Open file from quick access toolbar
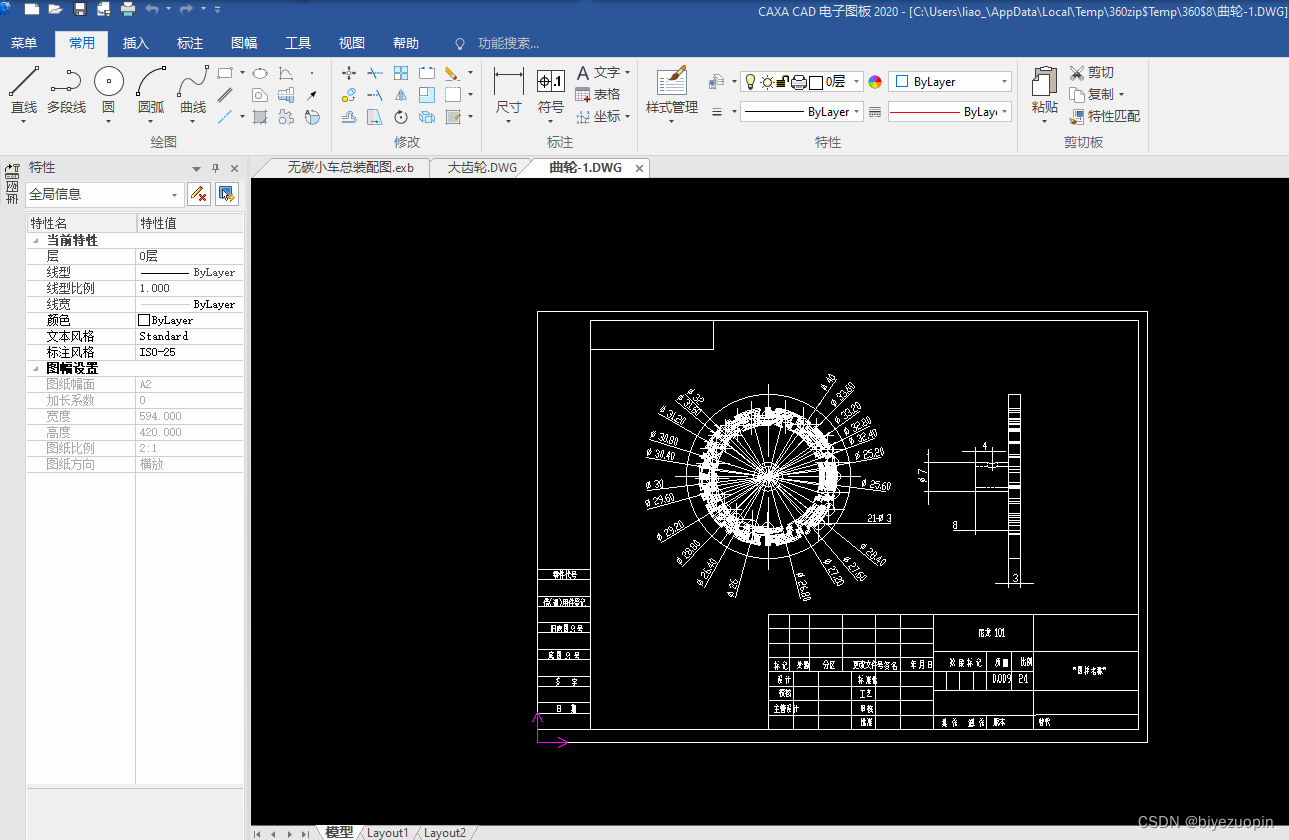The image size is (1289, 840). [x=55, y=9]
